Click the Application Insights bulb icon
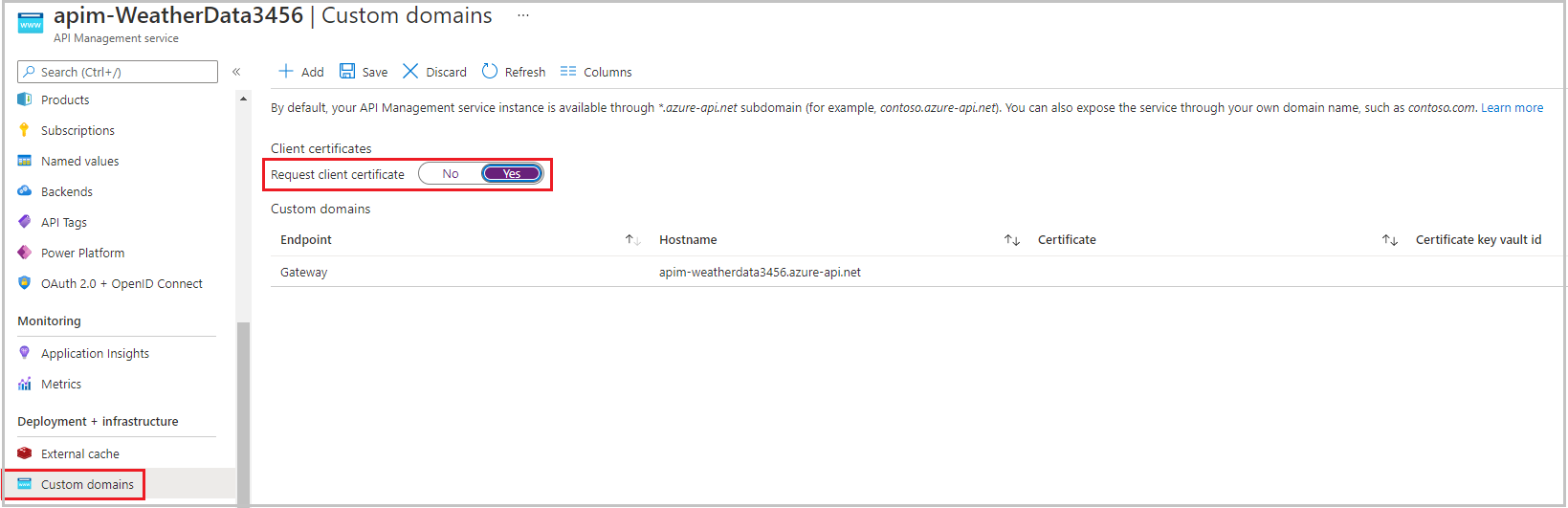 (25, 353)
